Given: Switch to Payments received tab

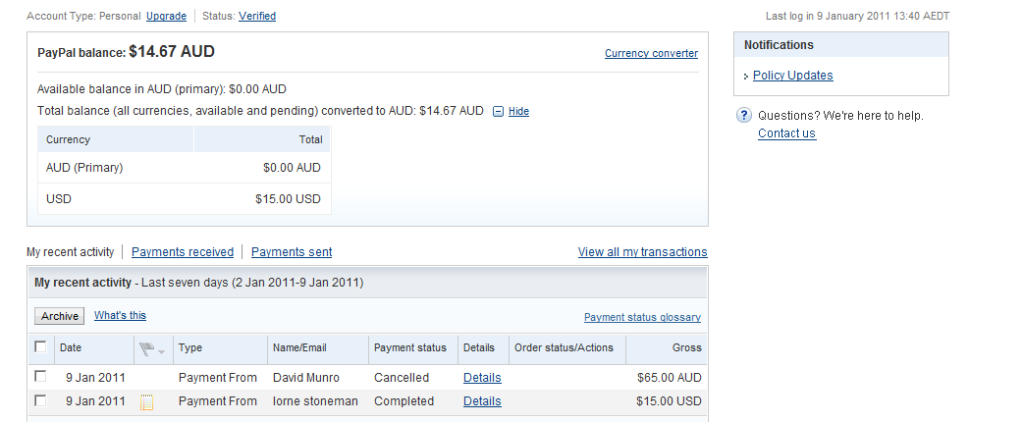Looking at the screenshot, I should click(183, 252).
